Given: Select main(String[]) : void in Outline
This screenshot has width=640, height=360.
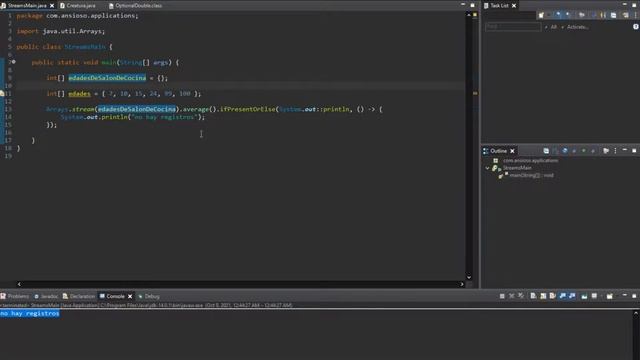Looking at the screenshot, I should point(531,175).
